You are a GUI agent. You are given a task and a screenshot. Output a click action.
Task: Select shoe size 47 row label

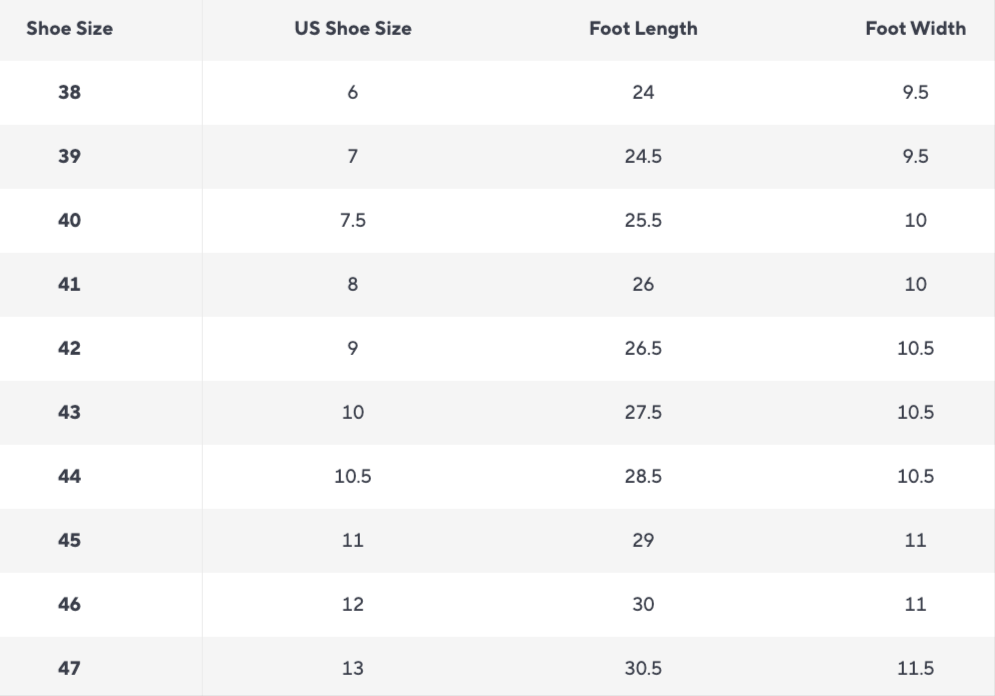pos(69,669)
